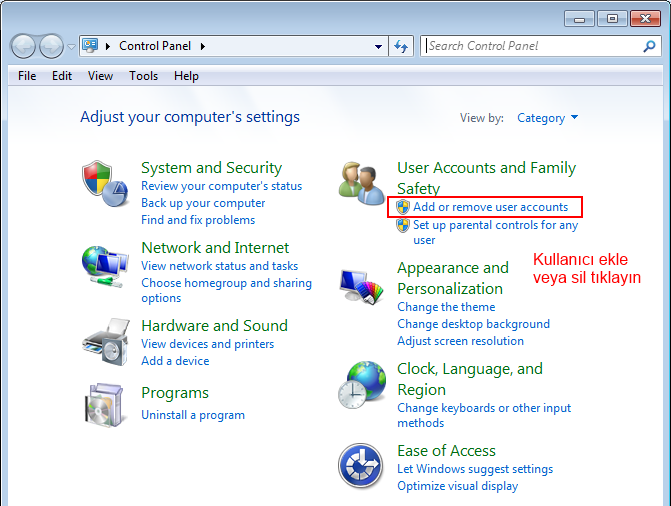Click Find and fix problems
Image resolution: width=671 pixels, height=506 pixels.
click(198, 220)
